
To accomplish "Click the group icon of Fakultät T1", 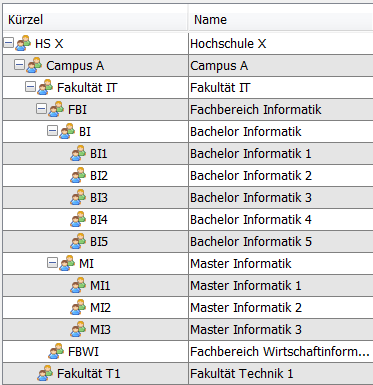I will [45, 373].
